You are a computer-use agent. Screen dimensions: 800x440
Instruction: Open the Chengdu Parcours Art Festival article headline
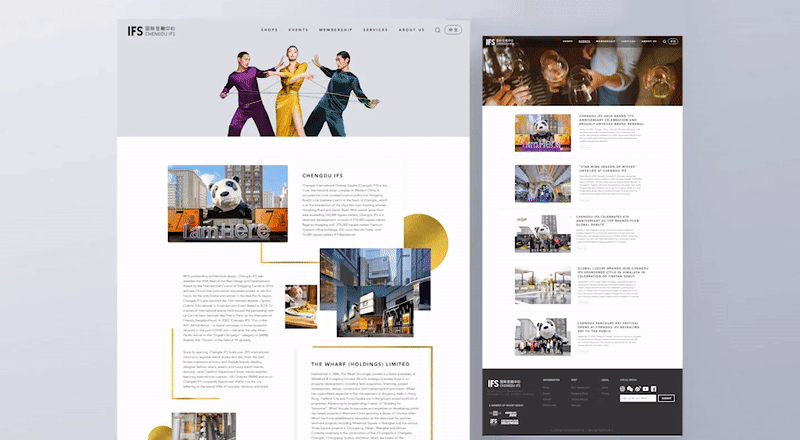[x=608, y=327]
